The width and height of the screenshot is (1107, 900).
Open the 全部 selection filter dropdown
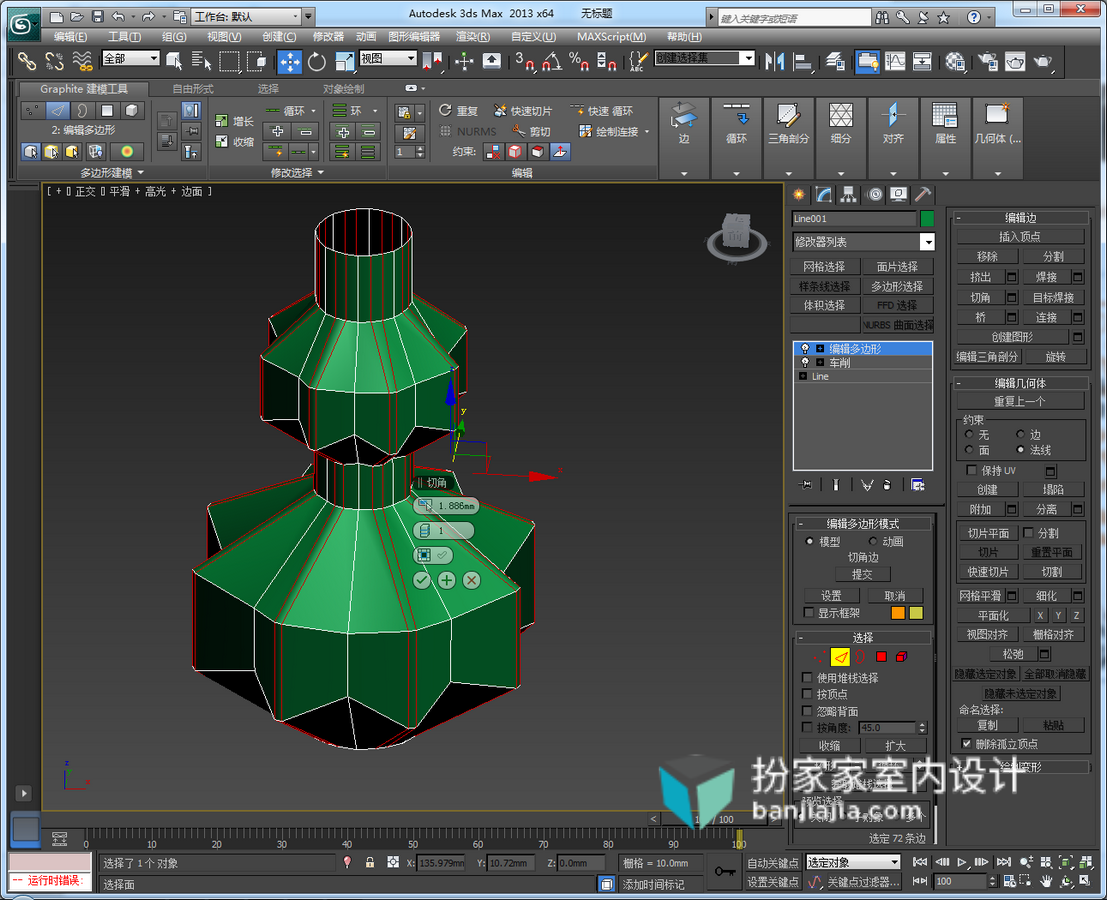click(x=131, y=59)
